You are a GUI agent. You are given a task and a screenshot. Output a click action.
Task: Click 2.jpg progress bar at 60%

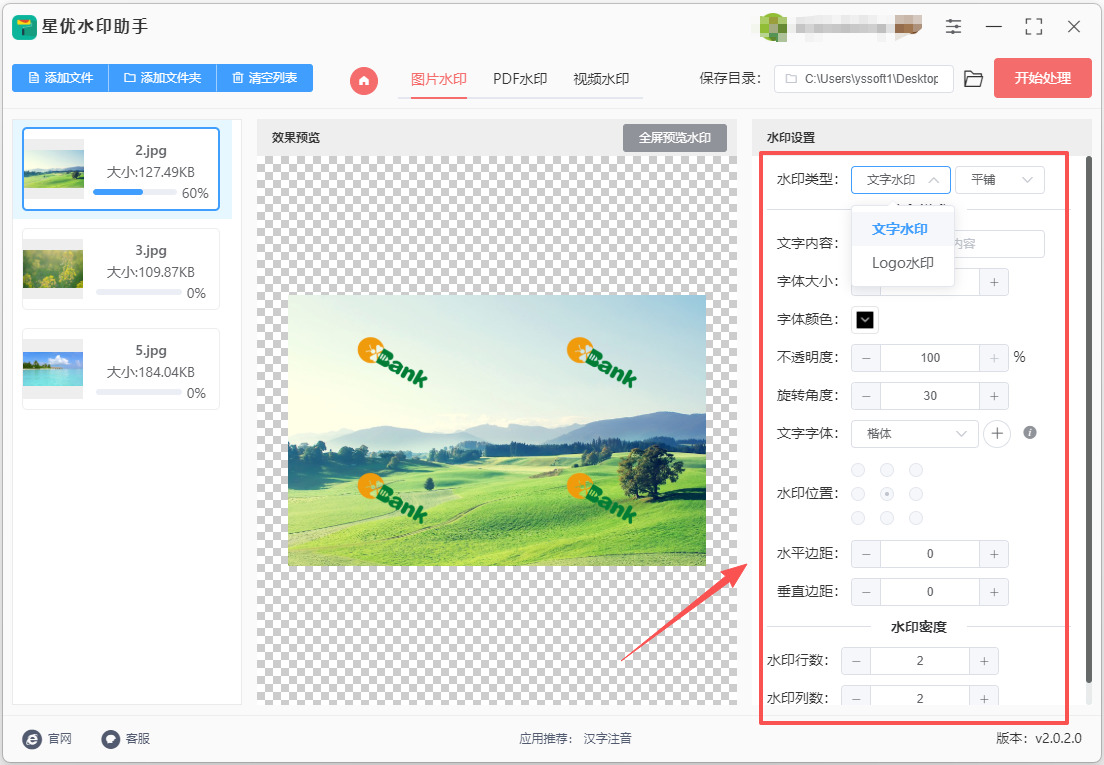[x=134, y=192]
